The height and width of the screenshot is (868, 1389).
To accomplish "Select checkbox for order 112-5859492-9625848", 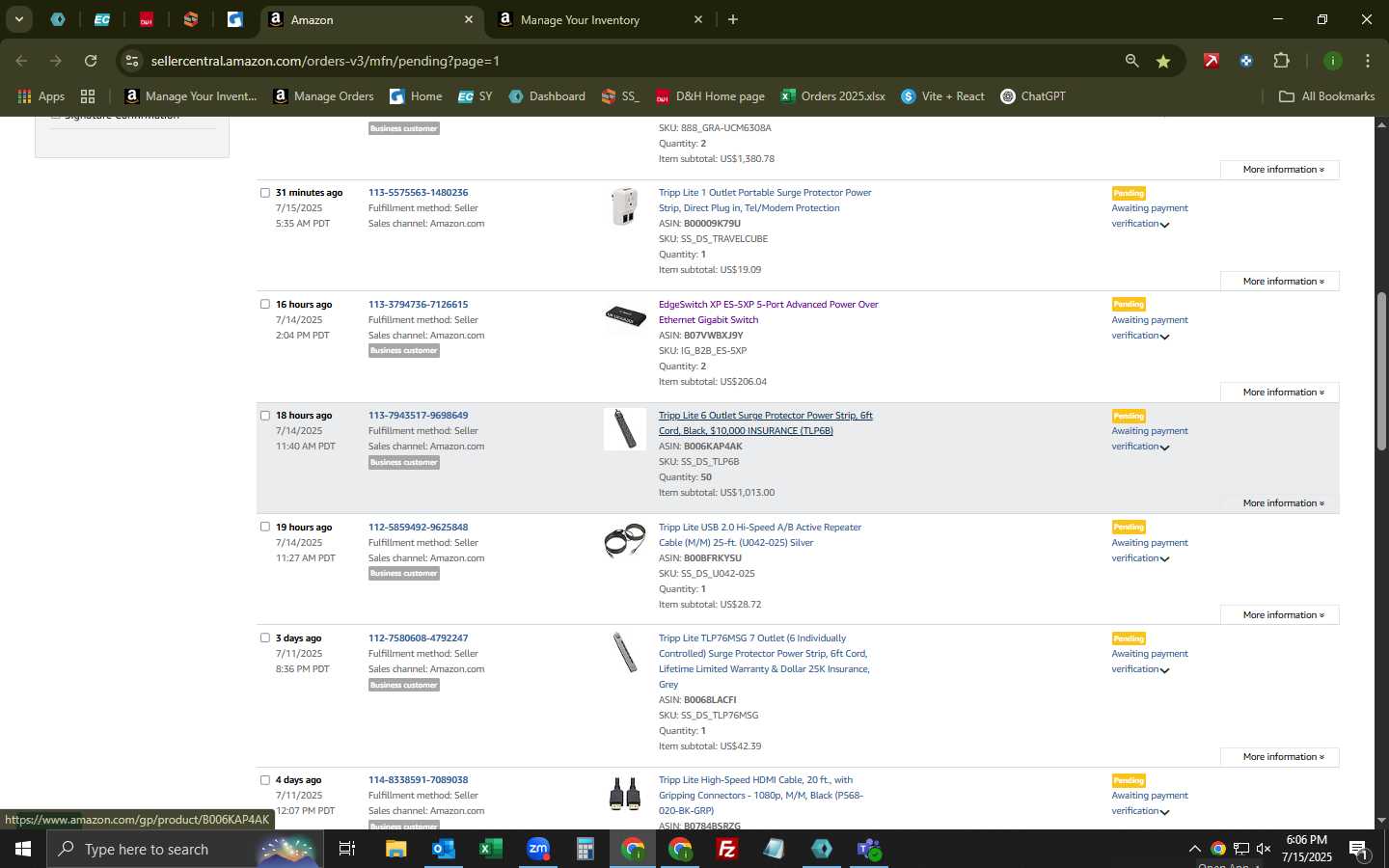I will [x=265, y=527].
